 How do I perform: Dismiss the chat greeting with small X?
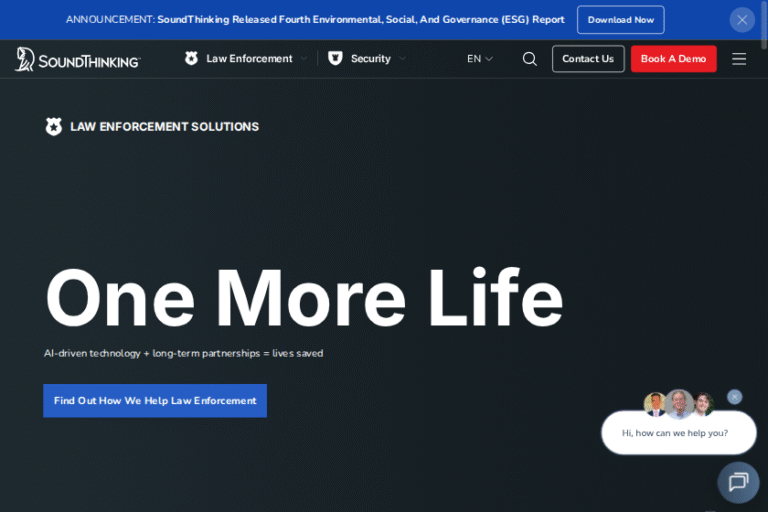pyautogui.click(x=735, y=397)
